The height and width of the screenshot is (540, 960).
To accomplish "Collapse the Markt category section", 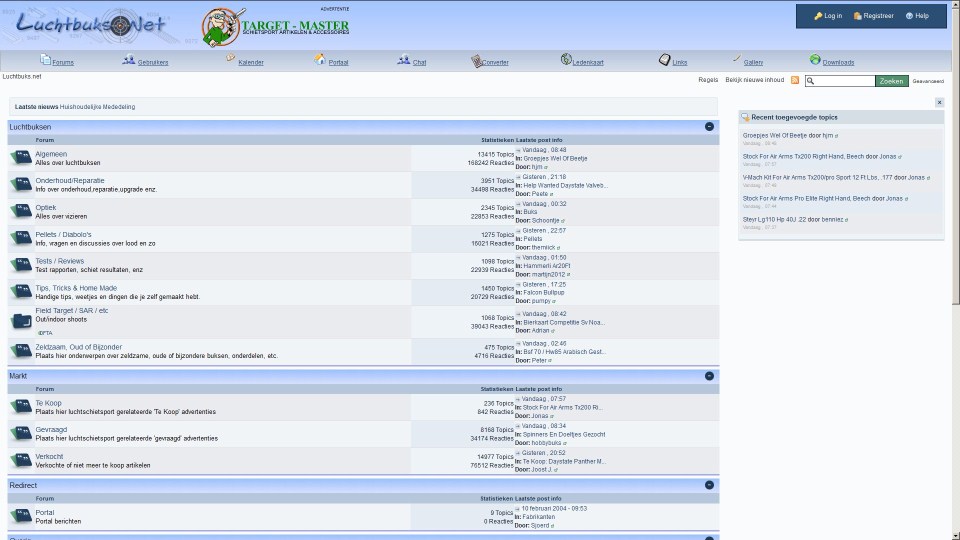I will point(709,376).
